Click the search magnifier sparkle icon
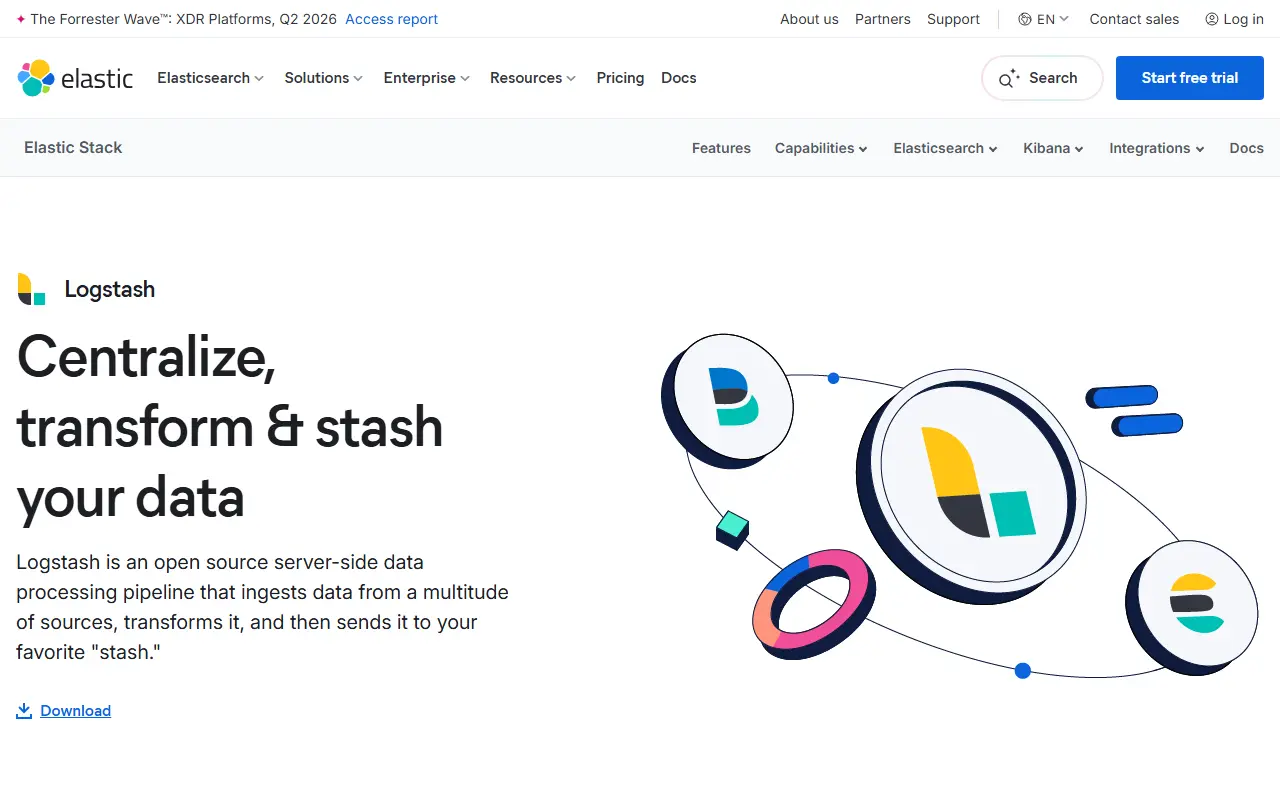 pos(1009,78)
